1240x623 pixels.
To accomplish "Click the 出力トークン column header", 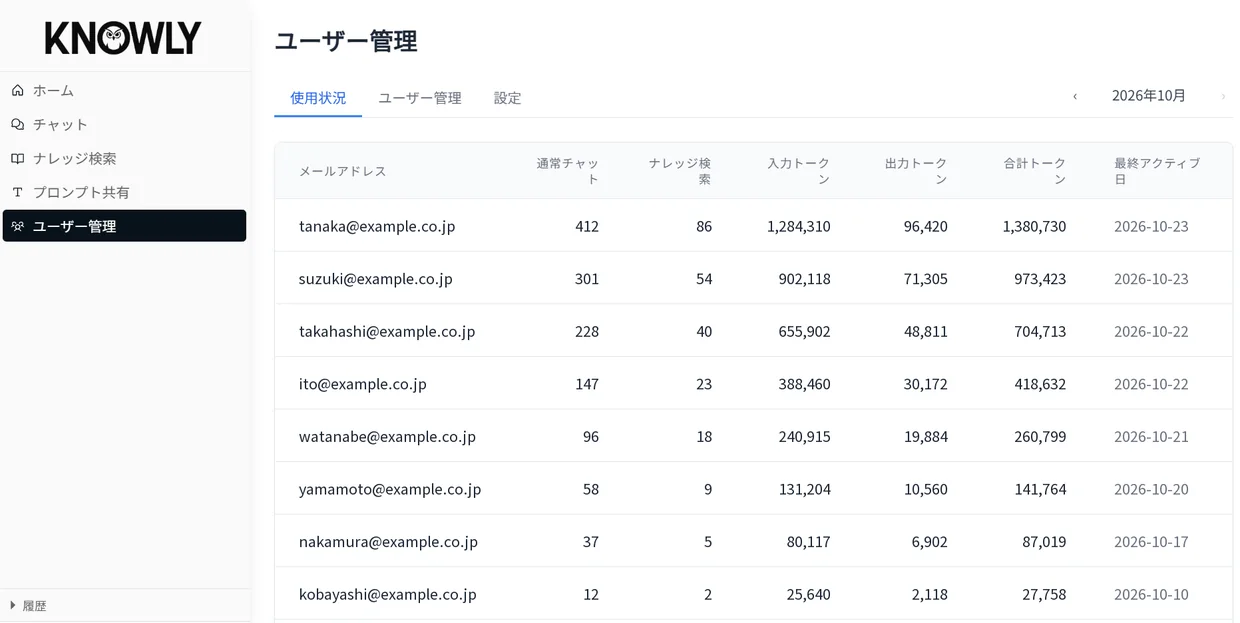I will [916, 171].
